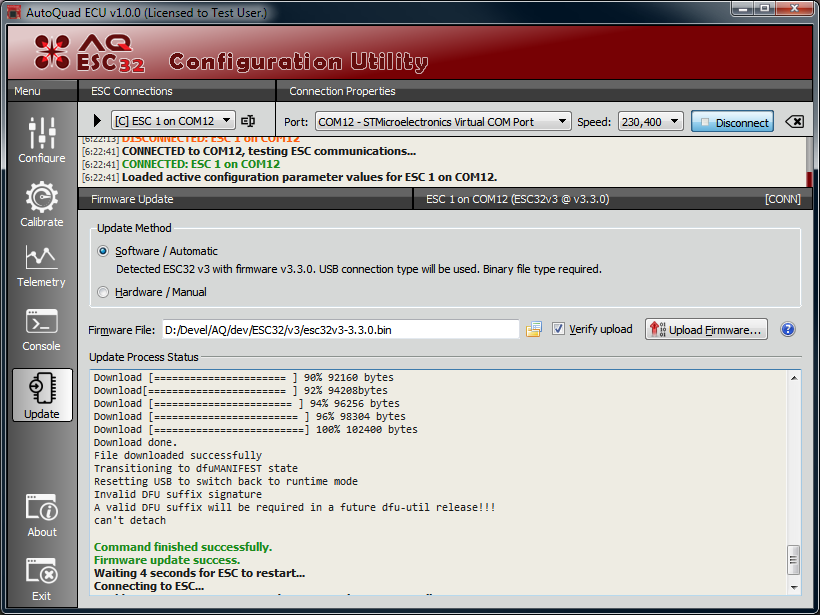Click the 'Download done.' log line
The image size is (820, 615).
[135, 442]
